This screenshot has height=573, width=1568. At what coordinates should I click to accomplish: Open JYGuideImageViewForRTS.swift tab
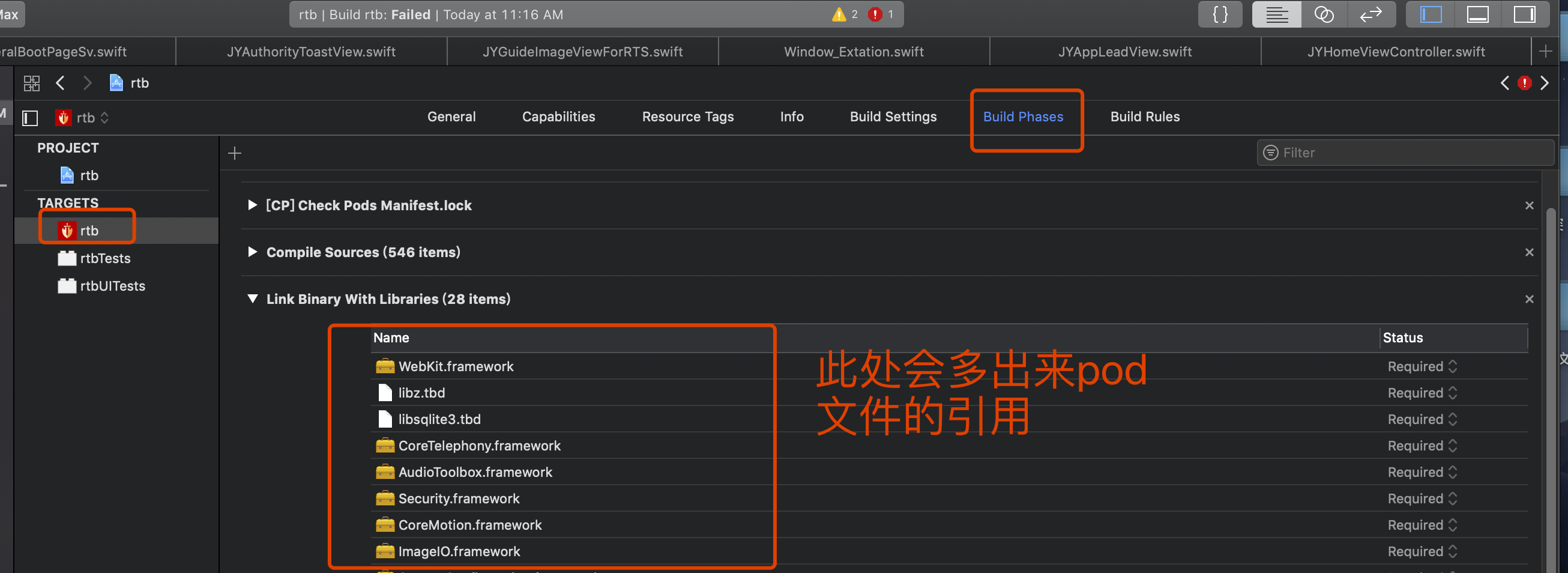point(582,52)
